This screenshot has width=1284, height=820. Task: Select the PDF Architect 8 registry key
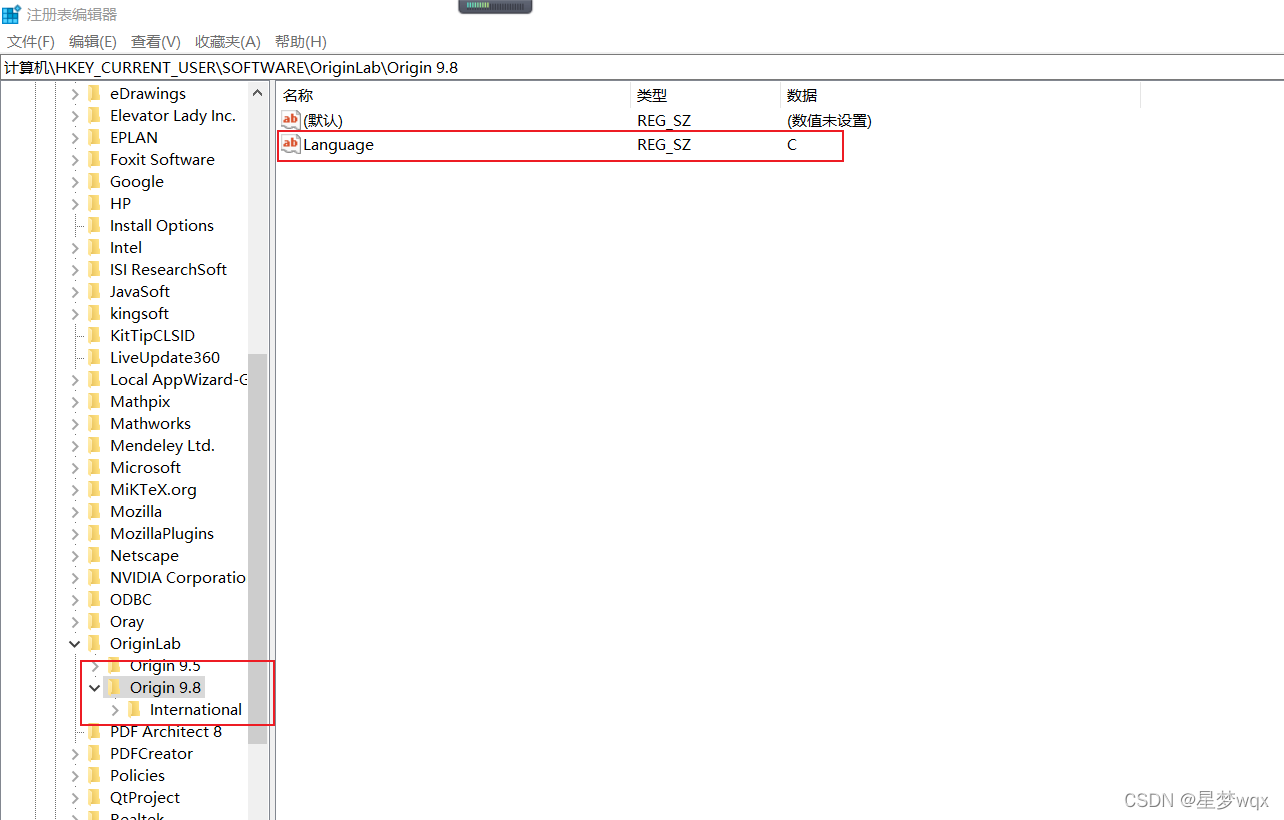point(166,732)
